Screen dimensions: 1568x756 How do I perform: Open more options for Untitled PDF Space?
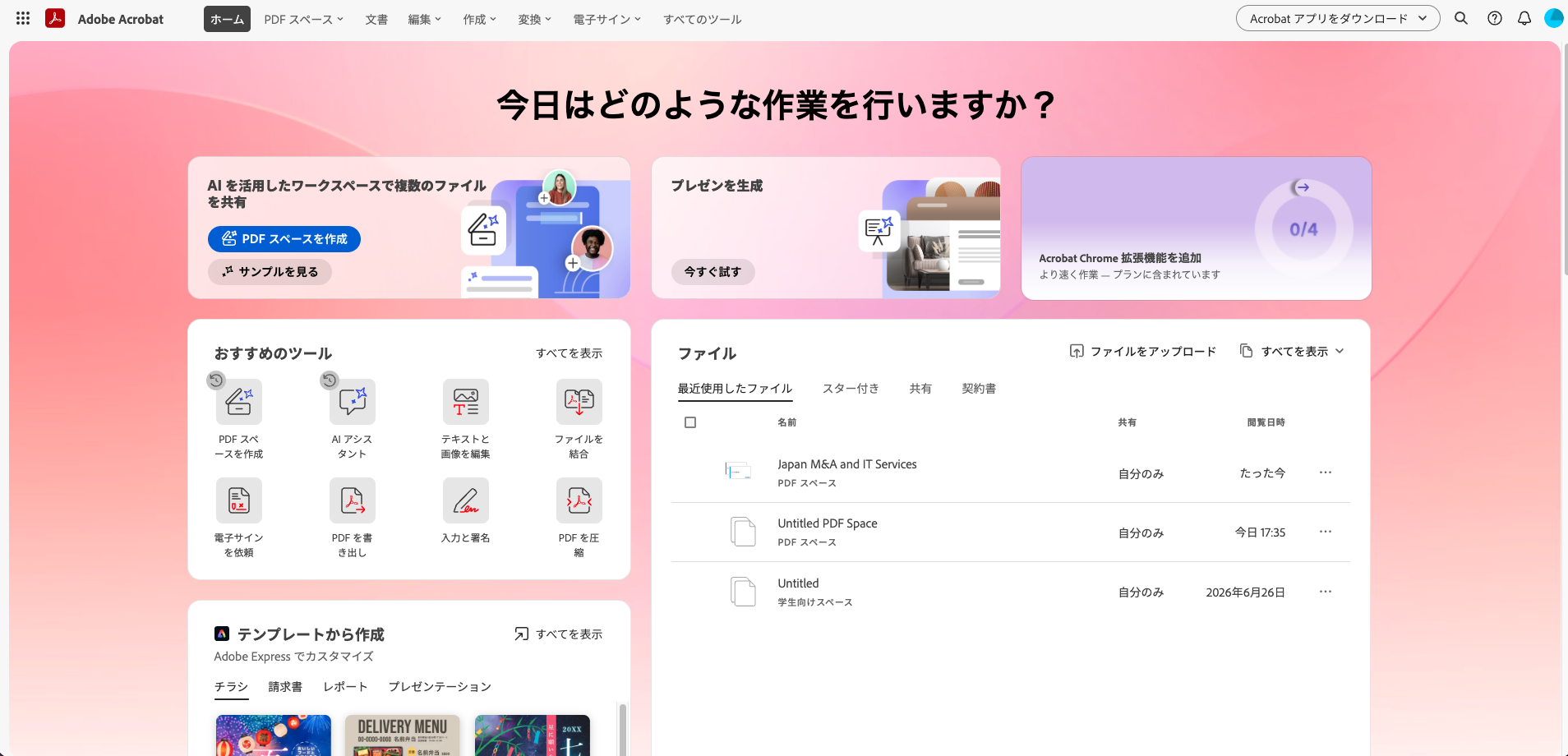coord(1326,532)
